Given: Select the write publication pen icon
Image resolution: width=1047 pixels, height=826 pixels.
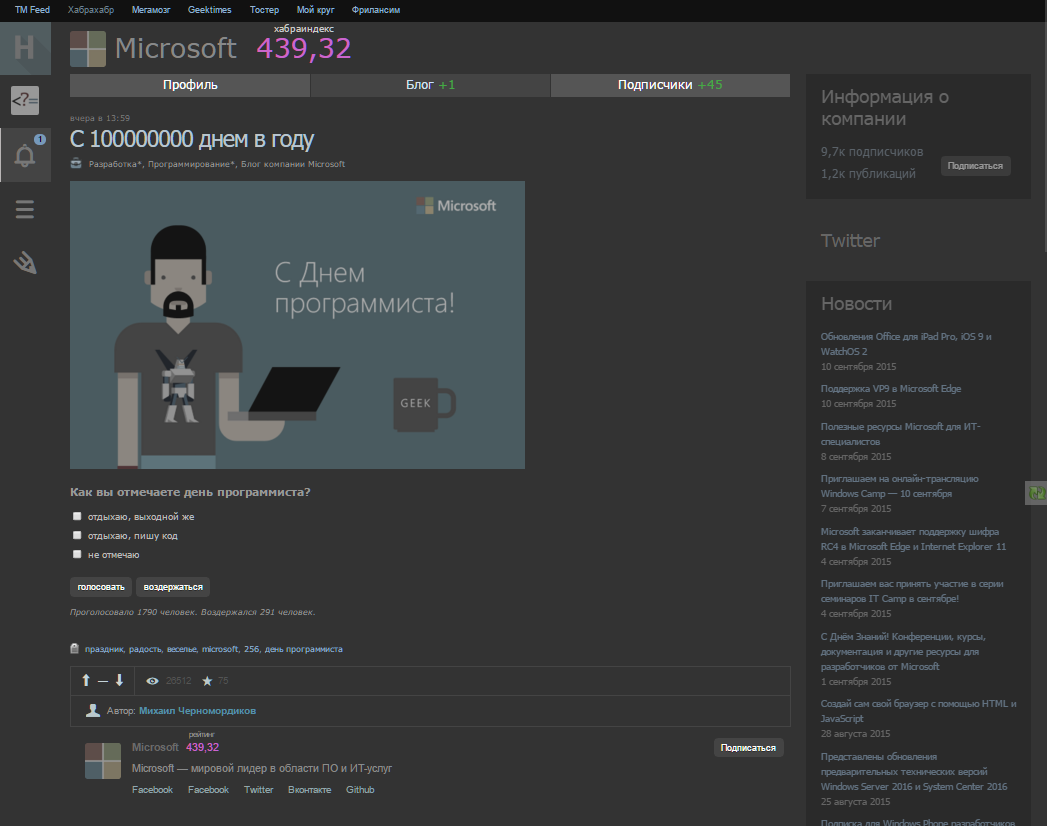Looking at the screenshot, I should (25, 263).
